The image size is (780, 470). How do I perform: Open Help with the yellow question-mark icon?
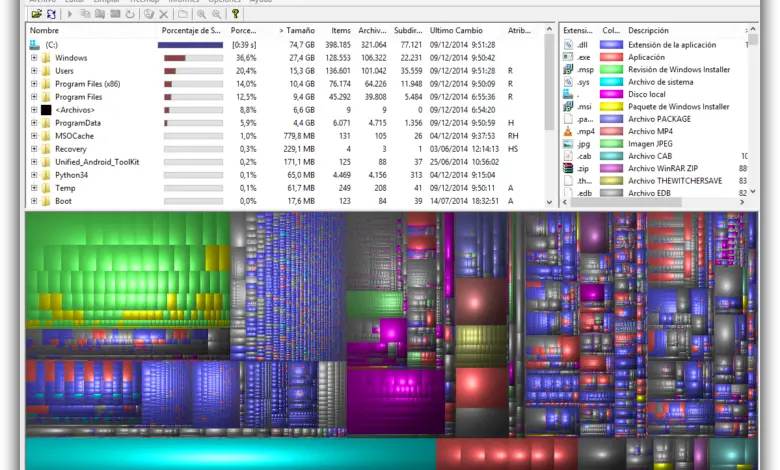click(235, 14)
